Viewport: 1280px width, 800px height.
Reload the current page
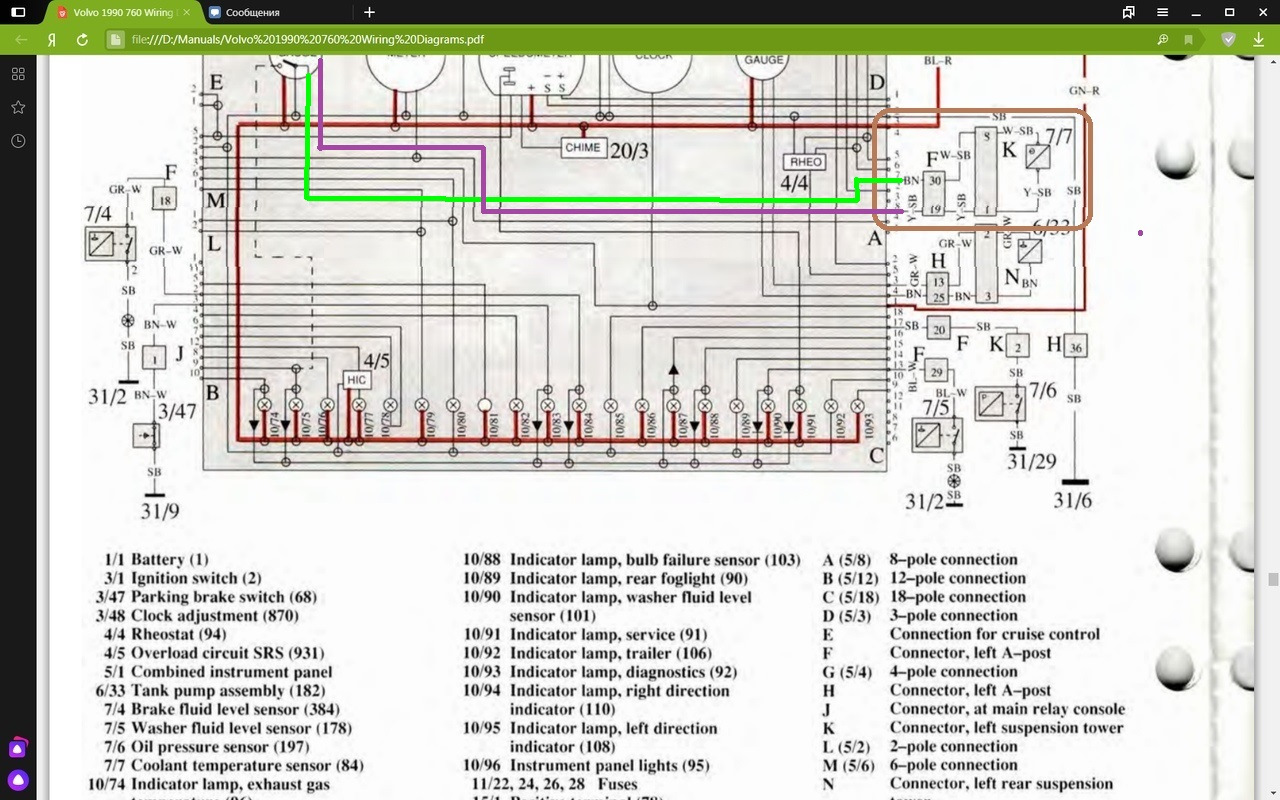click(82, 40)
